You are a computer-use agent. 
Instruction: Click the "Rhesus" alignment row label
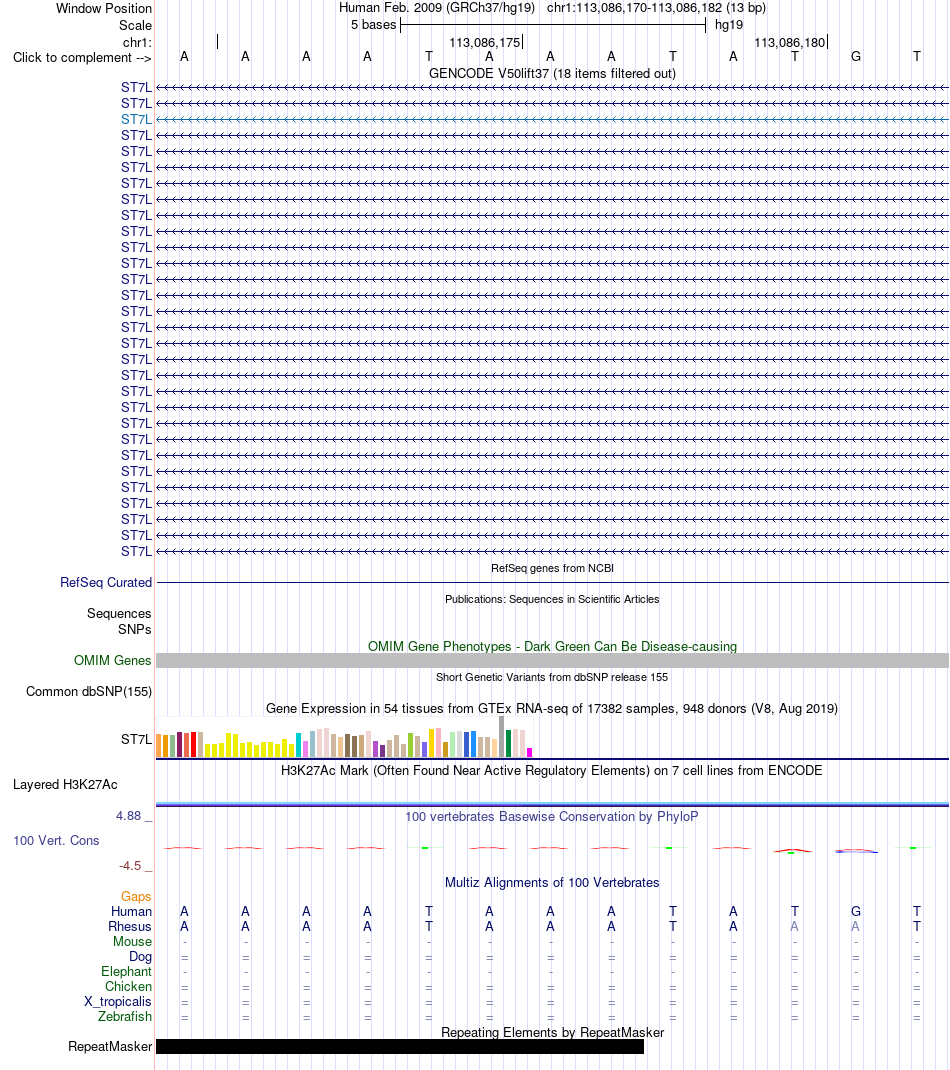coord(130,927)
